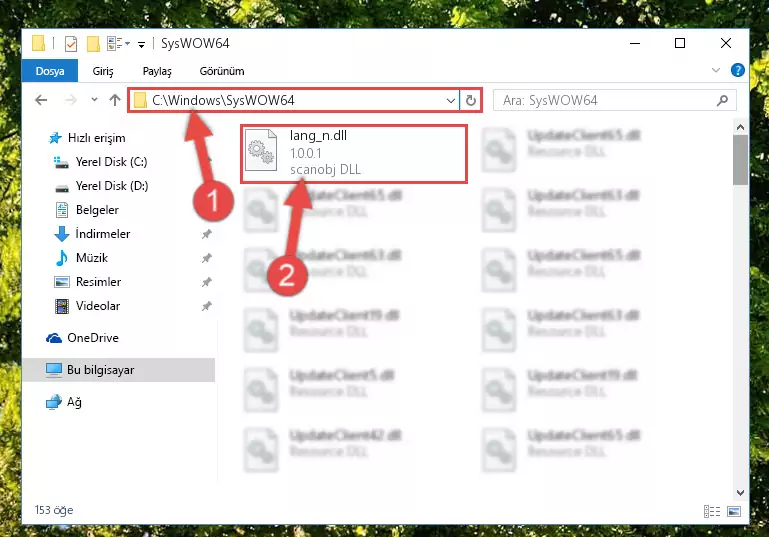Click the 153 öğe item count
Viewport: 769px width, 537px height.
[x=54, y=510]
